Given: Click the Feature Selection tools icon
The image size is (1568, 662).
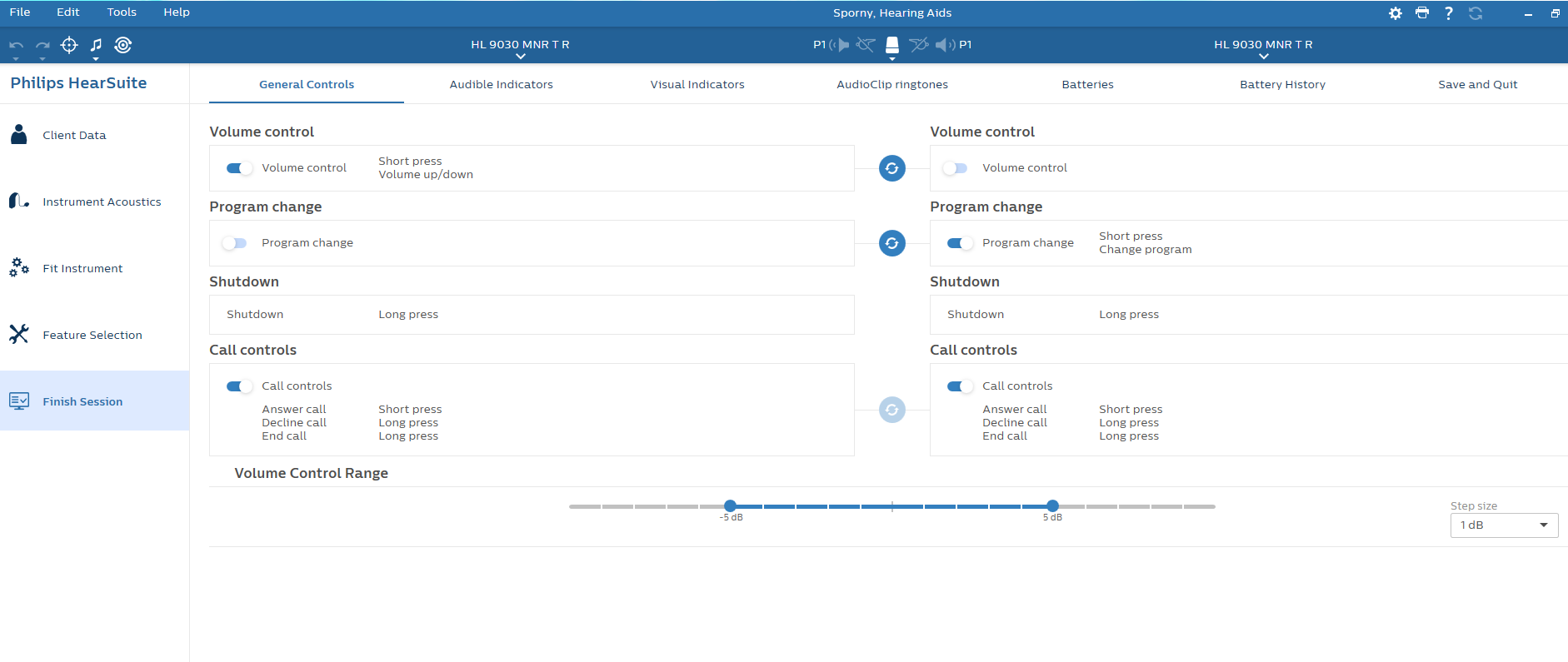Looking at the screenshot, I should [19, 334].
